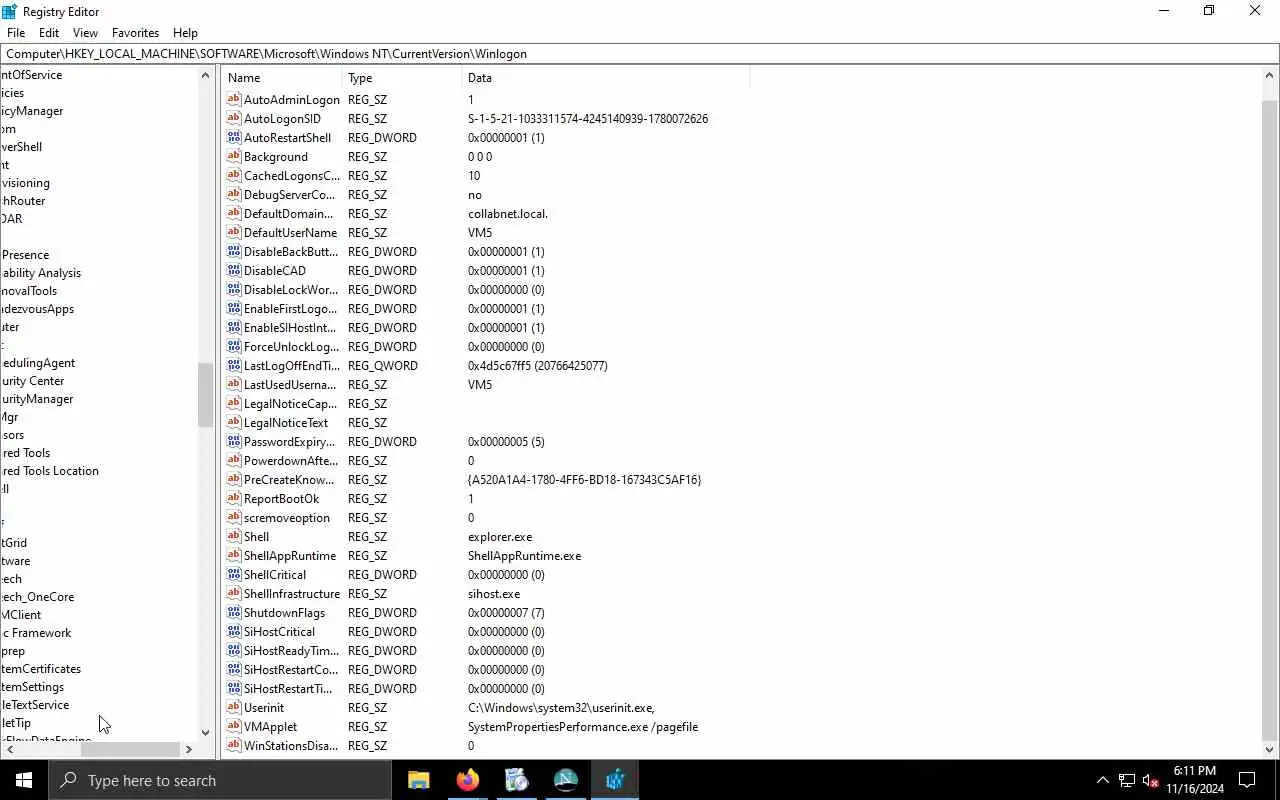The height and width of the screenshot is (800, 1280).
Task: Click the LastLogOffEndTime QWORD icon
Action: coord(234,365)
